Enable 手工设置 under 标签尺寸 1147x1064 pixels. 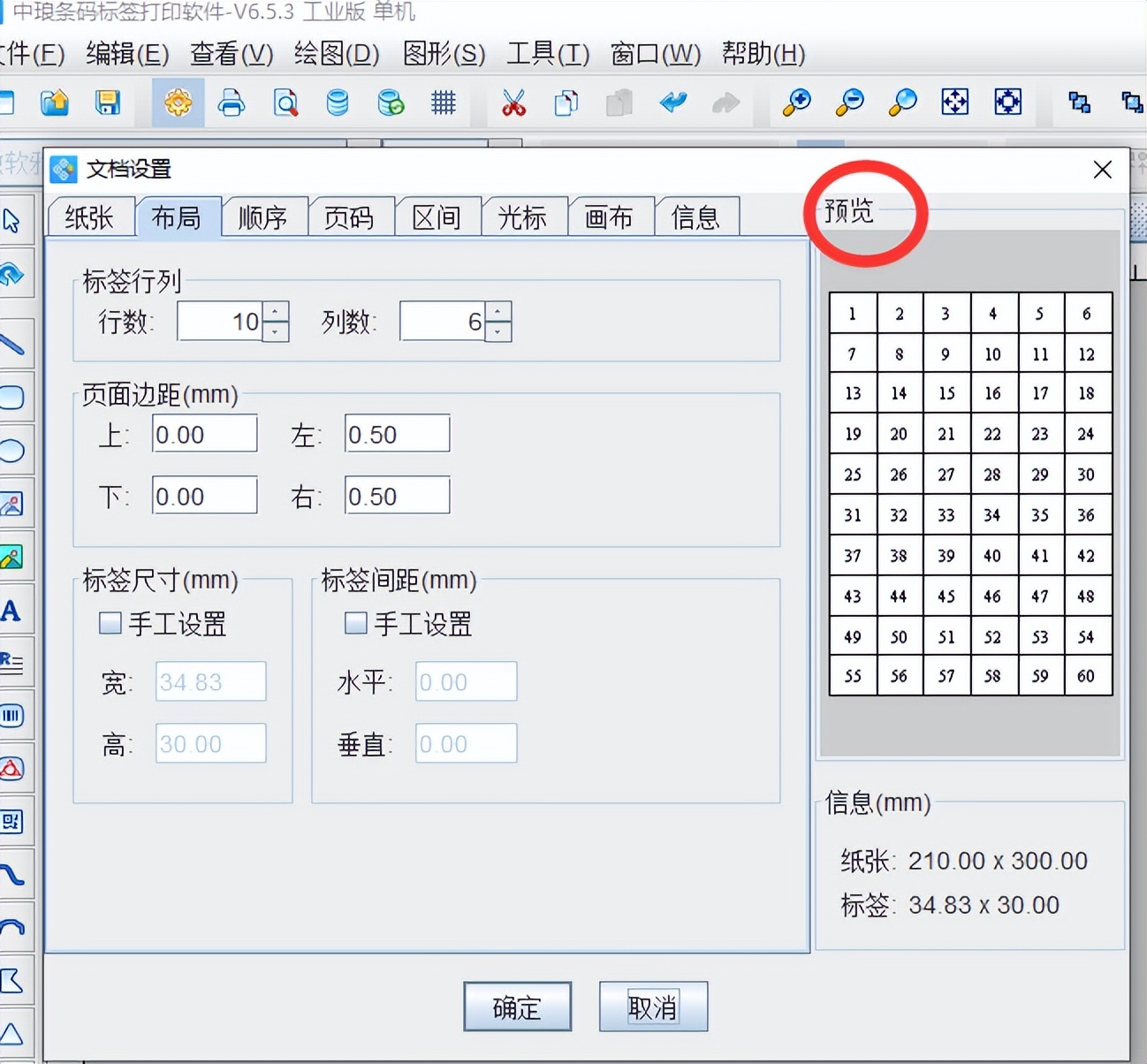(x=110, y=623)
